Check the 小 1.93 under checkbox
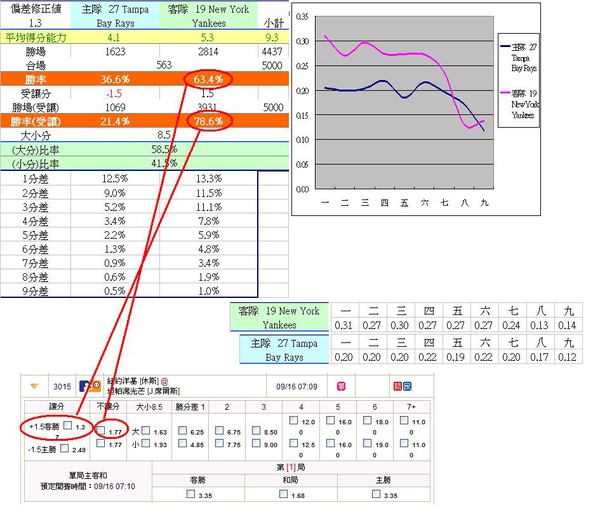Viewport: 600px width, 505px height. click(x=145, y=443)
